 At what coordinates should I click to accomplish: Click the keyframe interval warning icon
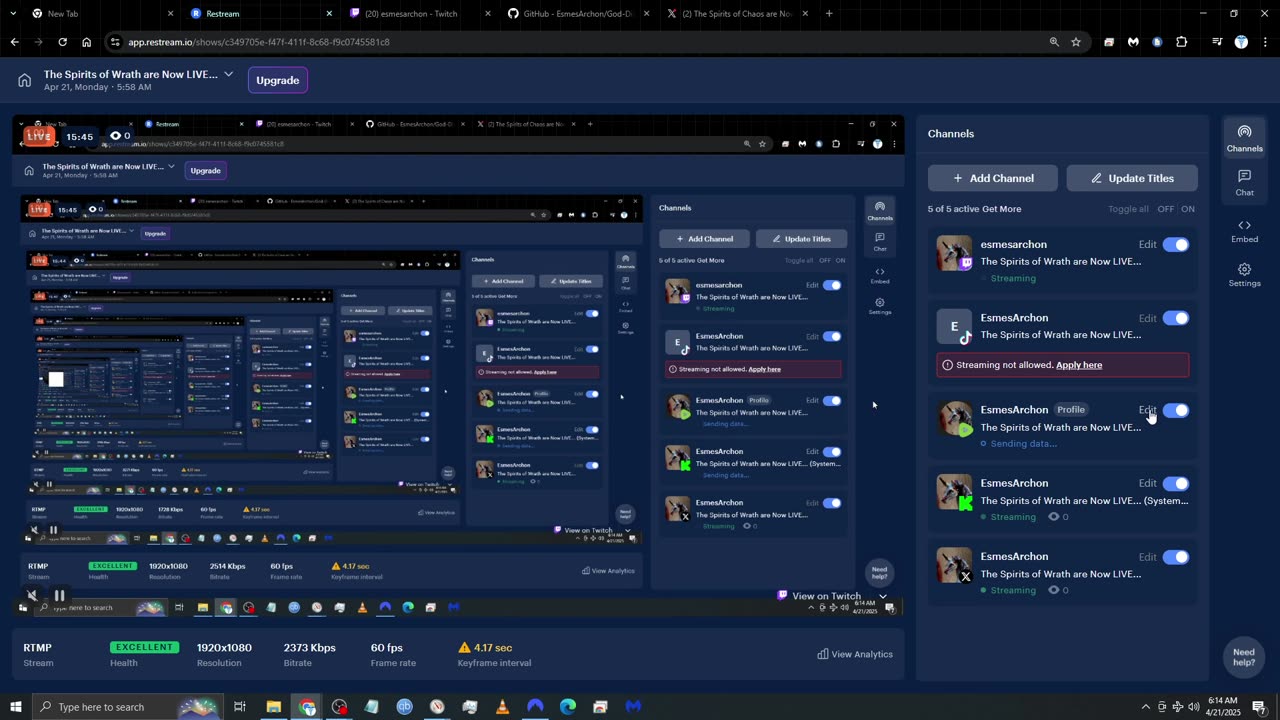[x=464, y=647]
